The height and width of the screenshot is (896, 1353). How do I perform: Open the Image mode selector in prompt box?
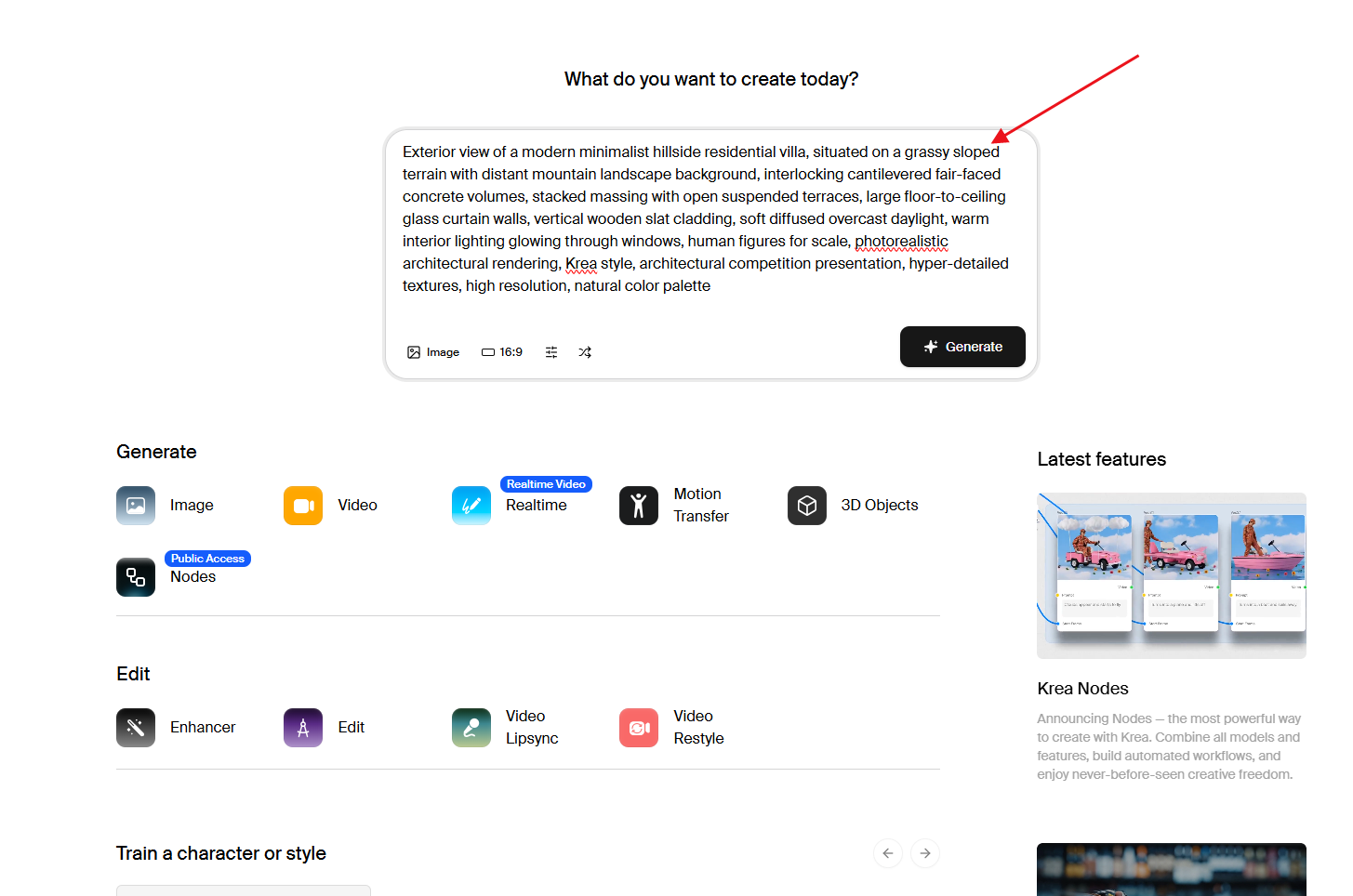pos(433,352)
